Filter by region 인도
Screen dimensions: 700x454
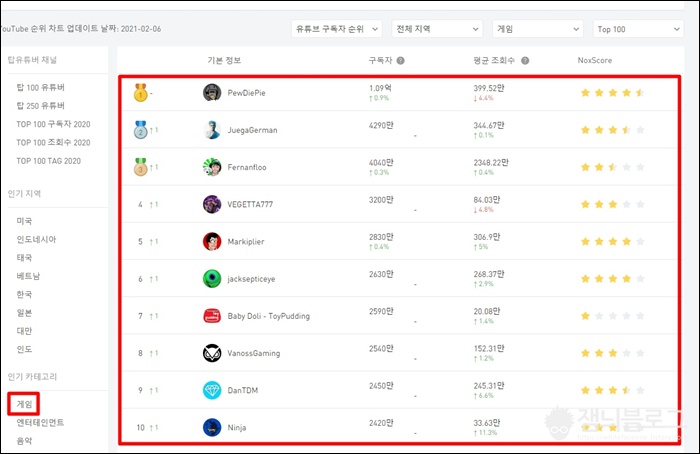(24, 349)
